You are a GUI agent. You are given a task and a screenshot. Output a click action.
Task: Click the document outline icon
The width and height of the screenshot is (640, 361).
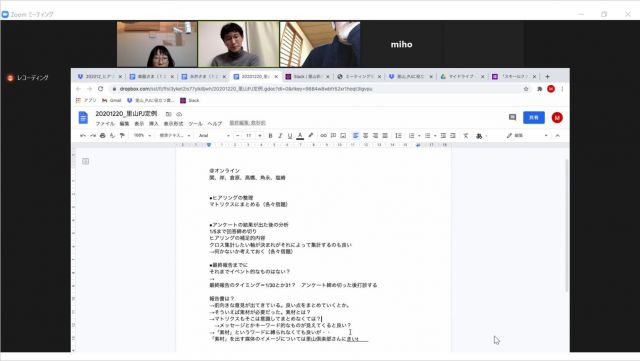pos(85,161)
